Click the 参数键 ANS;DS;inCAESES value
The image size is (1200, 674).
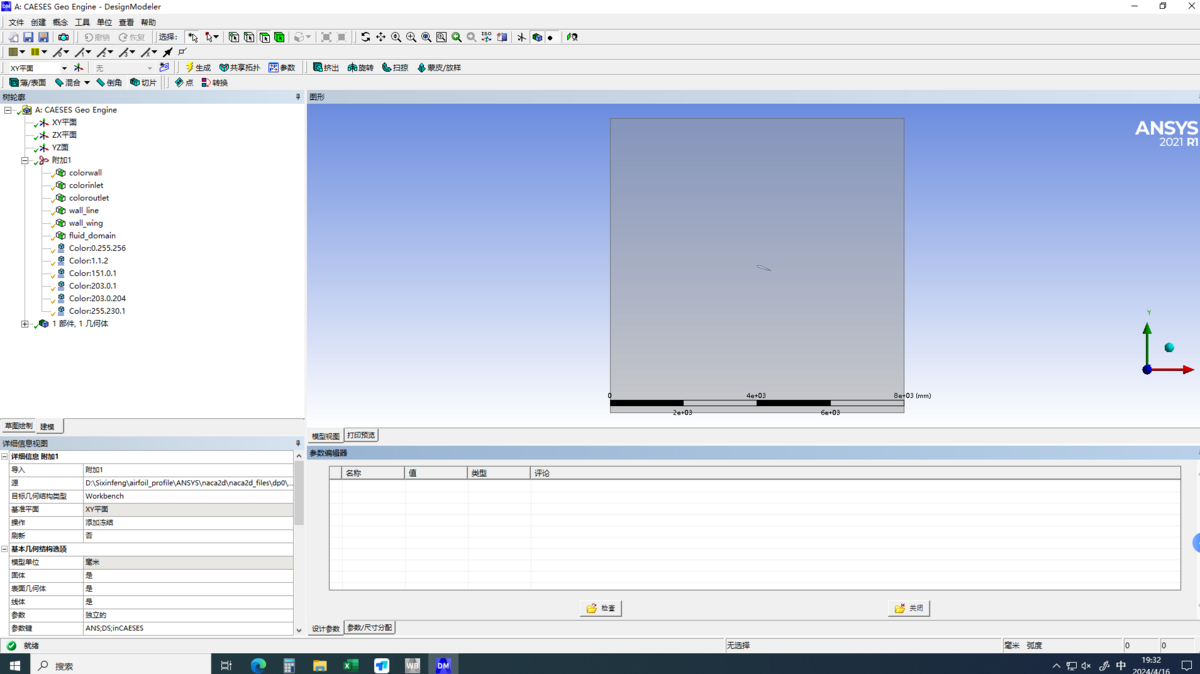pyautogui.click(x=188, y=628)
